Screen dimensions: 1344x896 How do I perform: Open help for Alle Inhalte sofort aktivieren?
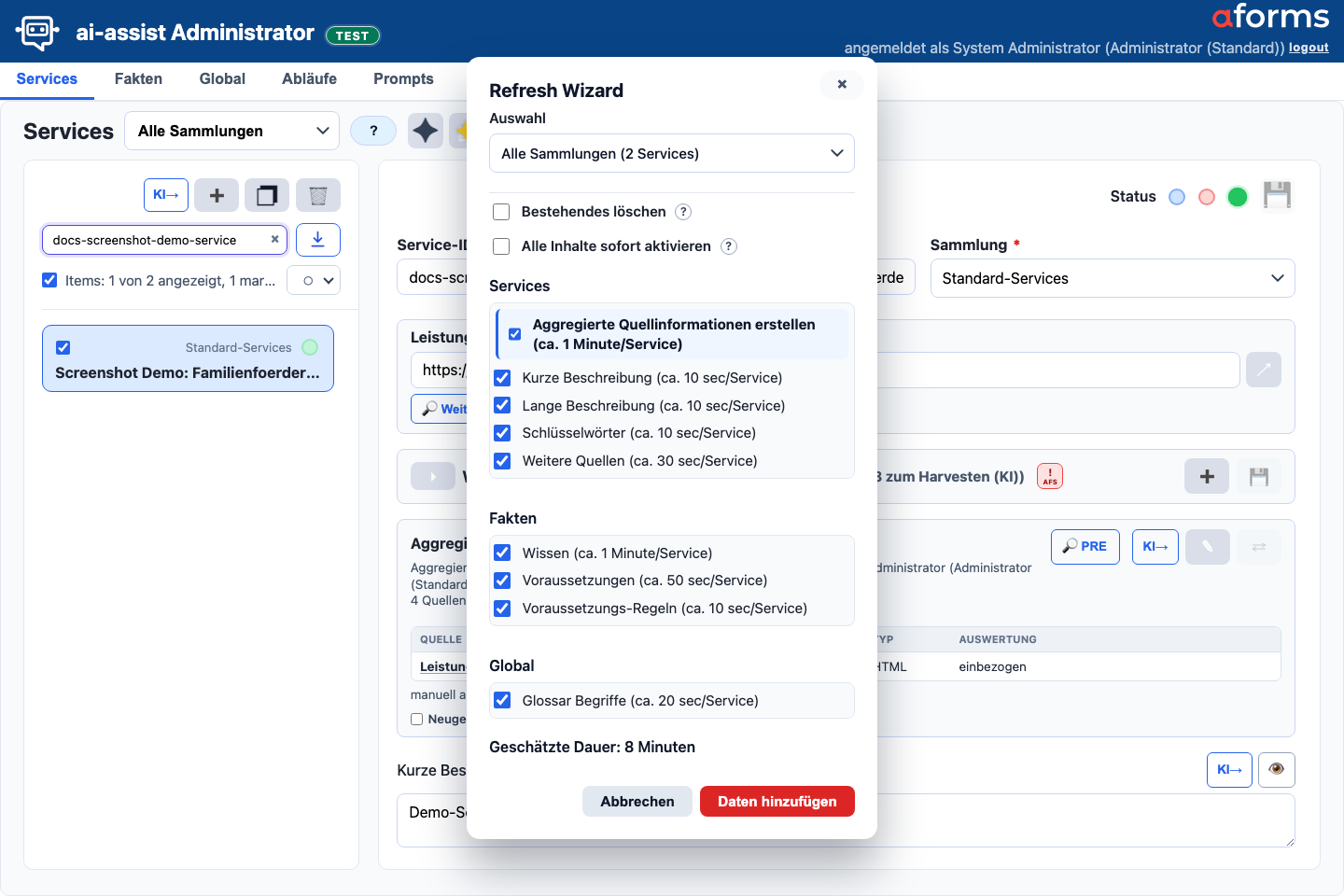tap(729, 246)
